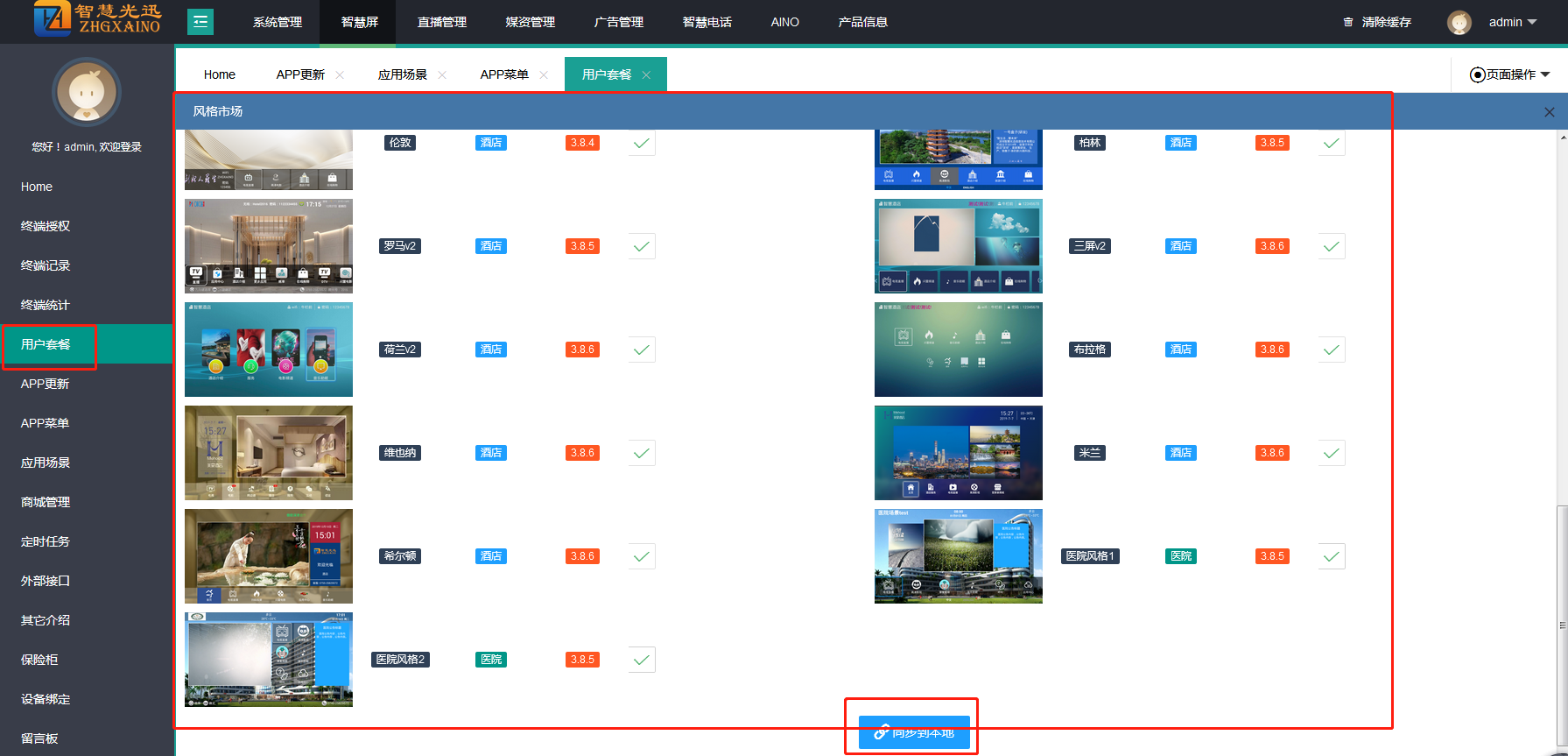Viewport: 1568px width, 756px height.
Task: Expand the 页面操作 dropdown
Action: (x=1509, y=74)
